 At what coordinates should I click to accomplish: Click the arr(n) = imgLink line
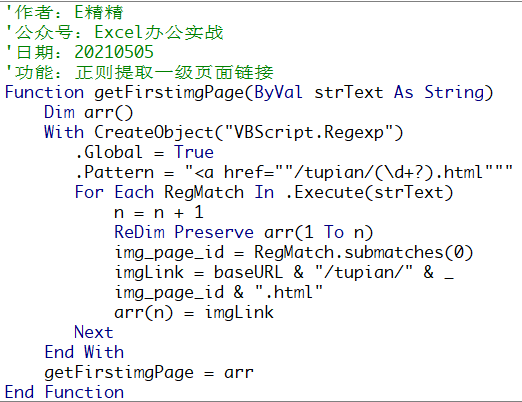click(194, 312)
